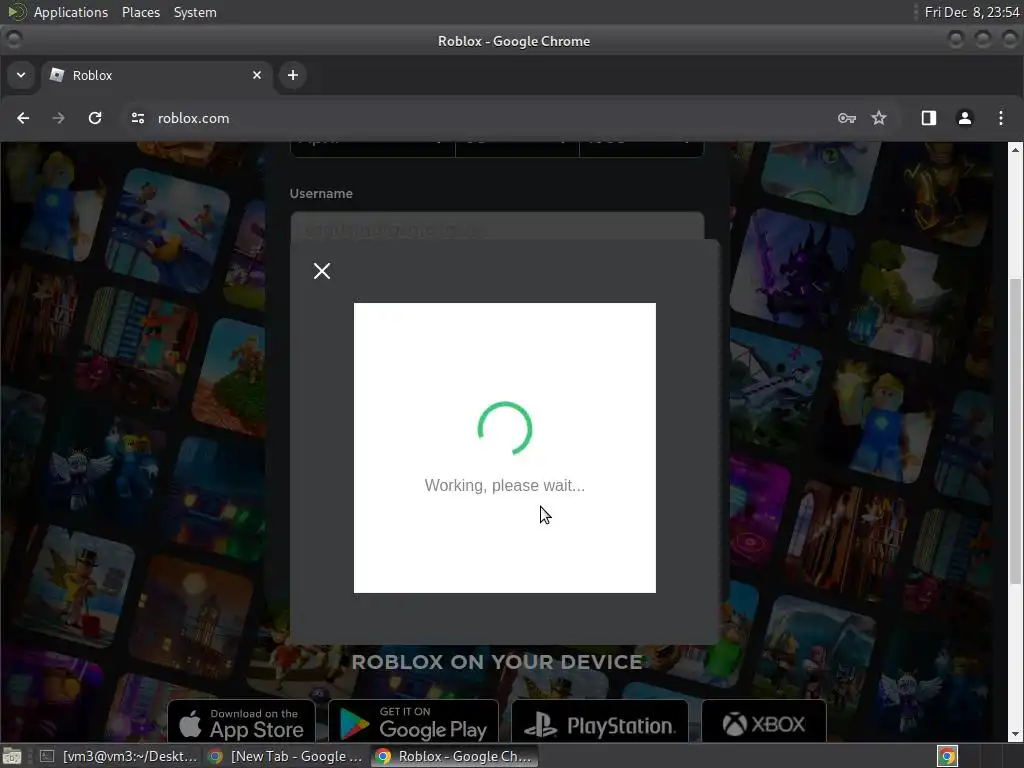Go back with Chrome's back arrow
The height and width of the screenshot is (768, 1024).
23,118
